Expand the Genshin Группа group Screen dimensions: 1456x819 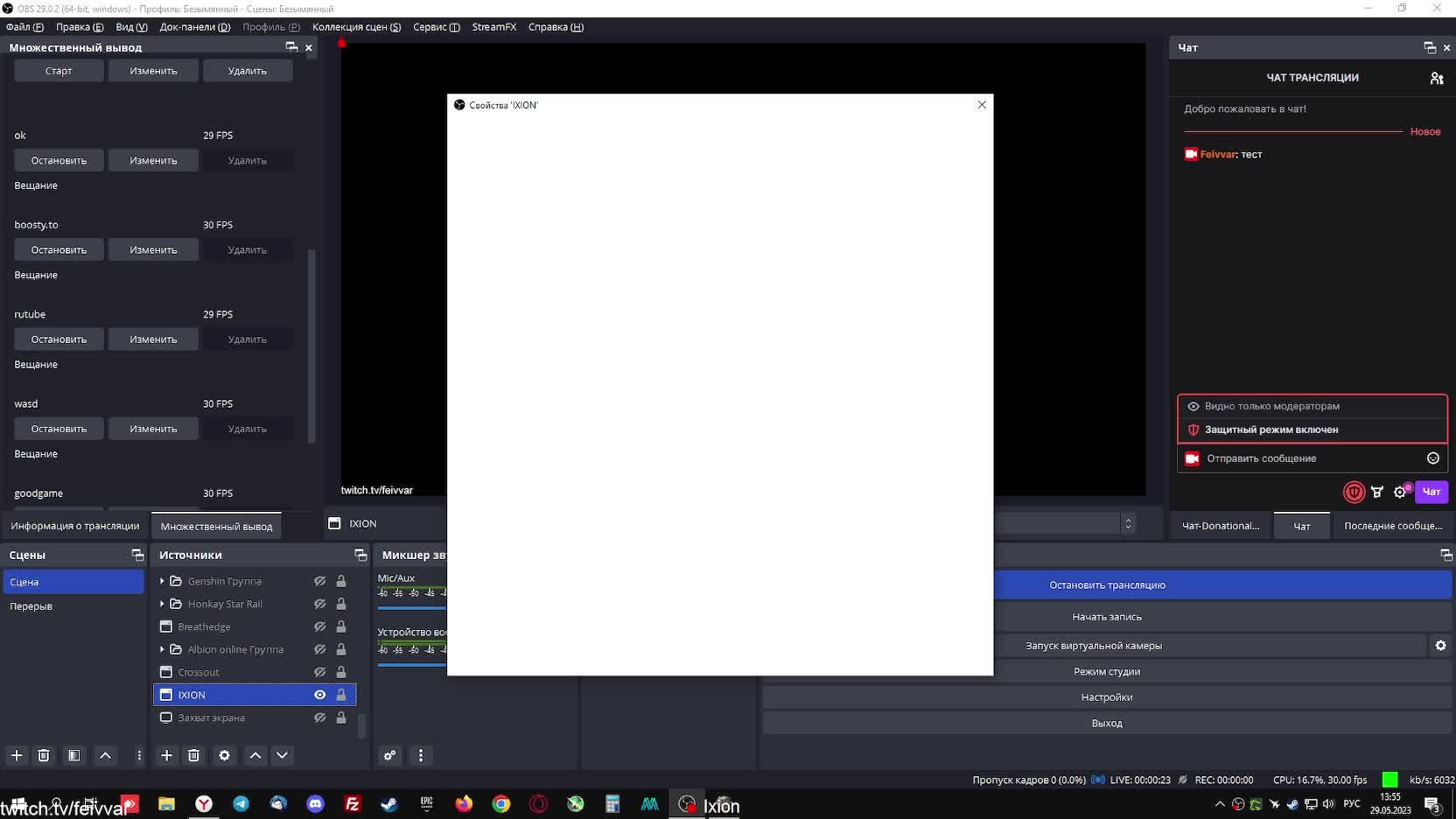click(162, 581)
